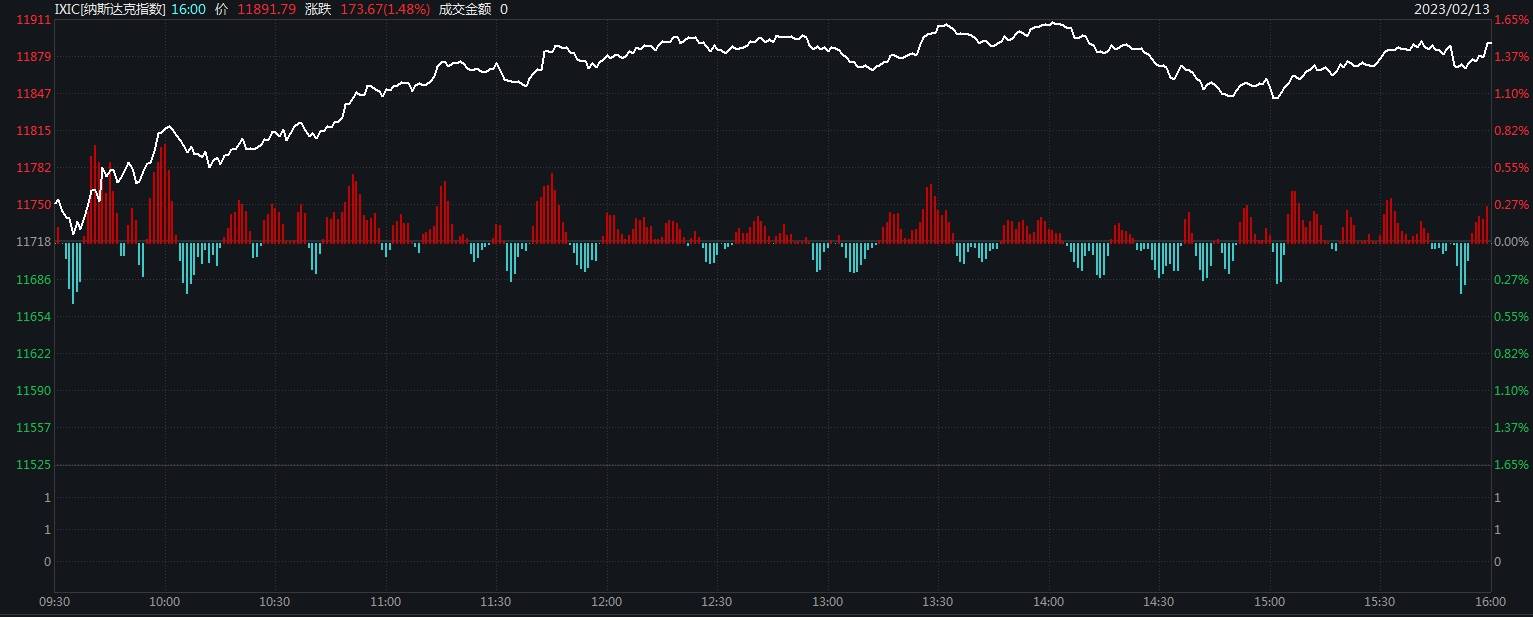Select the 14:30 time axis marker
This screenshot has height=617, width=1533.
[x=1158, y=602]
